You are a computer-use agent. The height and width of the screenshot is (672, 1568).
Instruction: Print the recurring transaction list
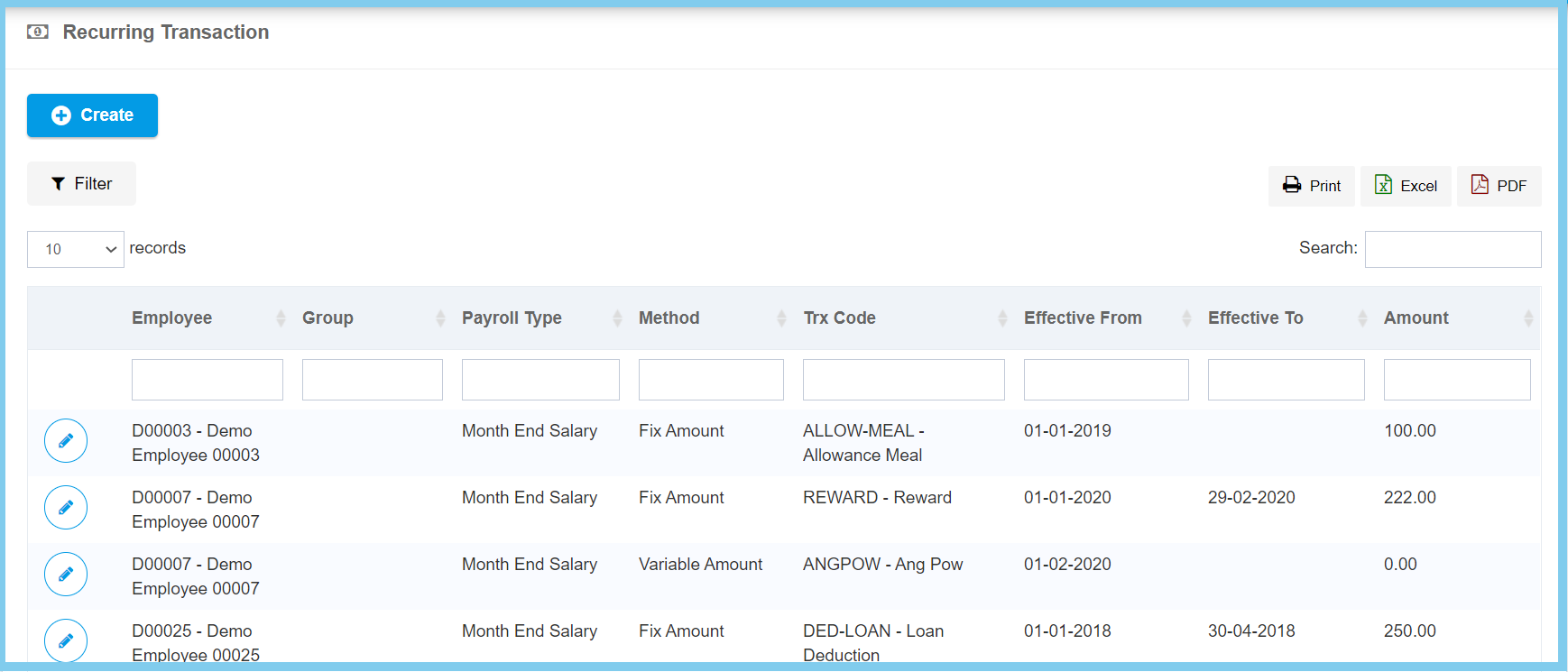click(x=1311, y=186)
